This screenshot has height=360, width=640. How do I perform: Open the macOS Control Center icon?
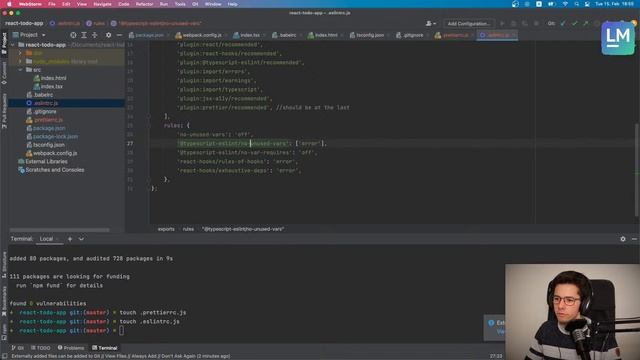point(587,4)
